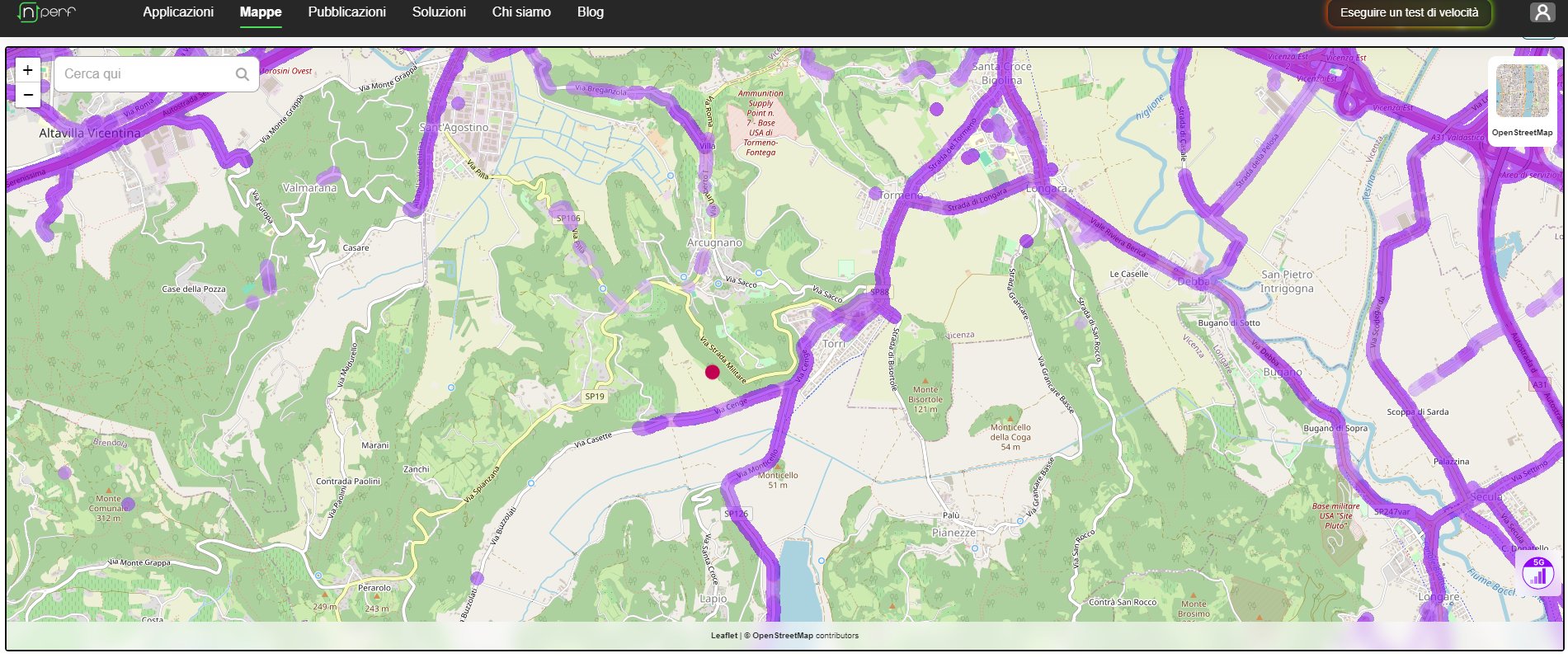Switch map layer via OpenStreetMap thumbnail
The width and height of the screenshot is (1568, 658).
click(1522, 92)
